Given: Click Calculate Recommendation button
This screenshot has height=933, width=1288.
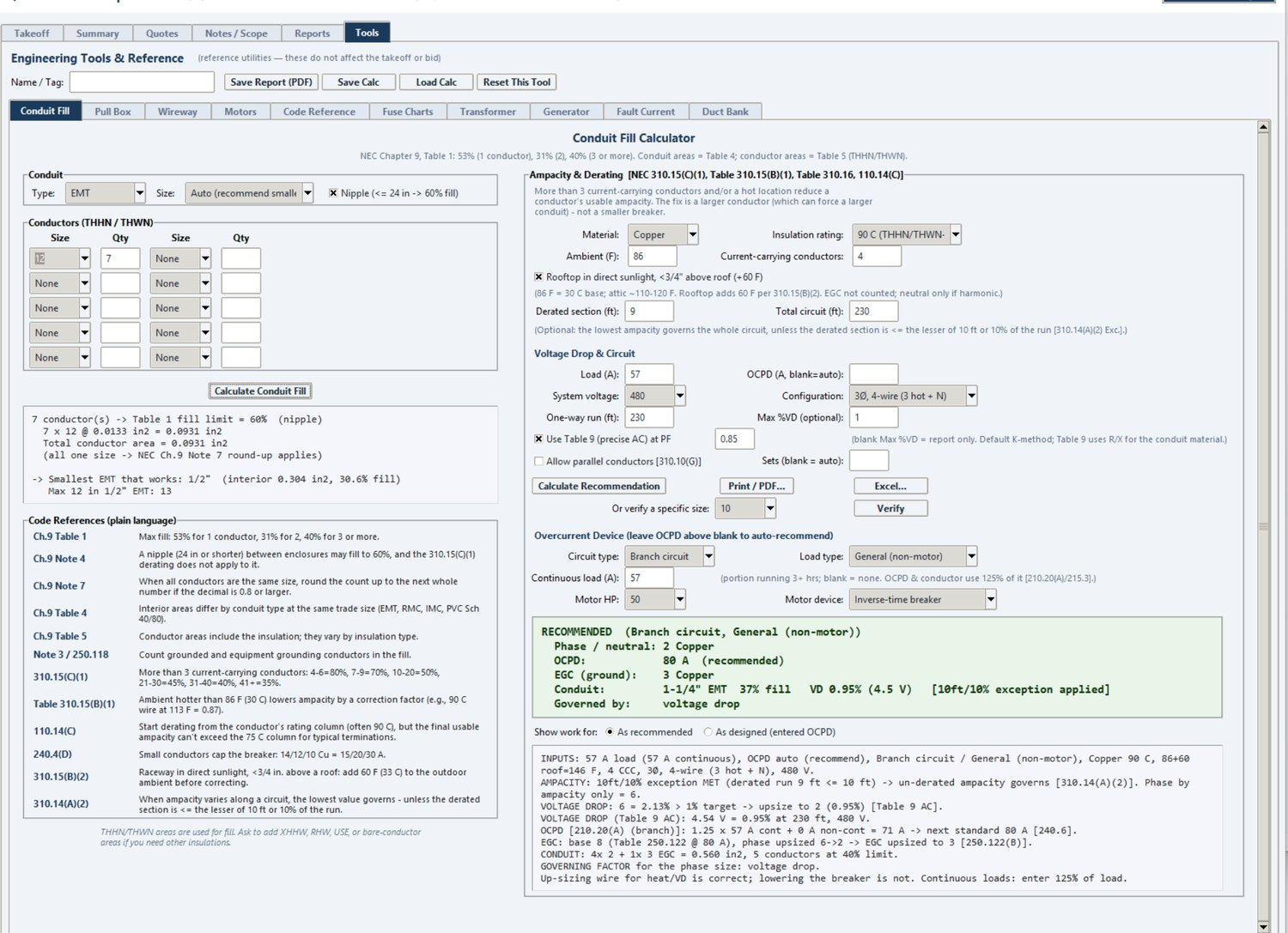Looking at the screenshot, I should (x=599, y=486).
